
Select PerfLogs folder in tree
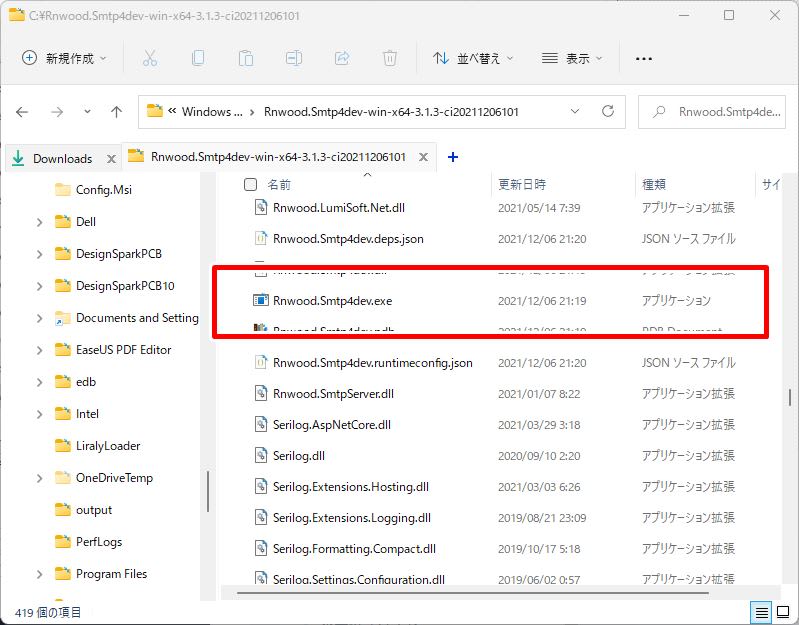99,542
